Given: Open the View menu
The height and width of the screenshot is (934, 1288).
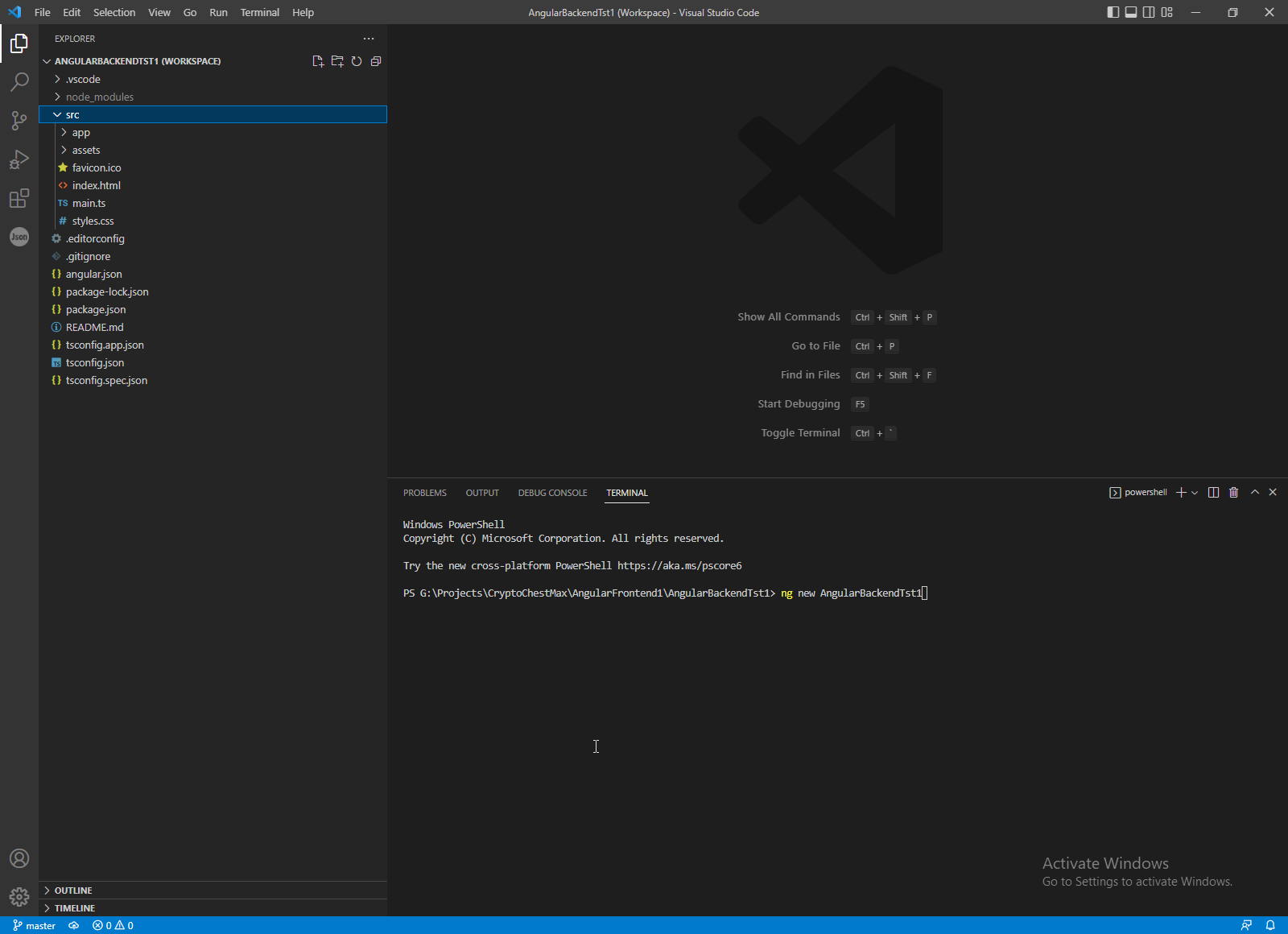Looking at the screenshot, I should 159,12.
